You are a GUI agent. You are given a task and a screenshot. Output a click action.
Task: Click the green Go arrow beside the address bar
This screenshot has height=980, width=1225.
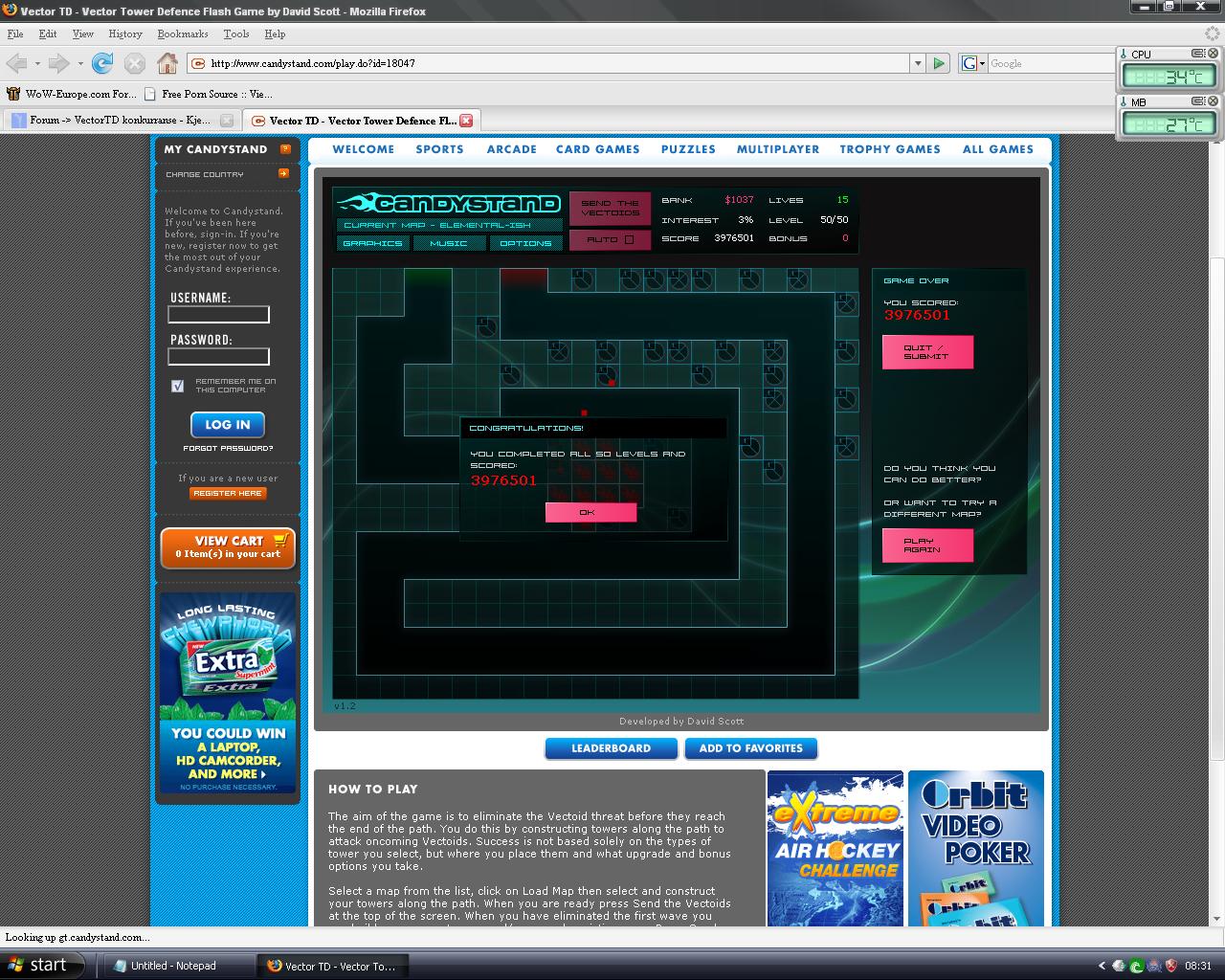point(939,63)
